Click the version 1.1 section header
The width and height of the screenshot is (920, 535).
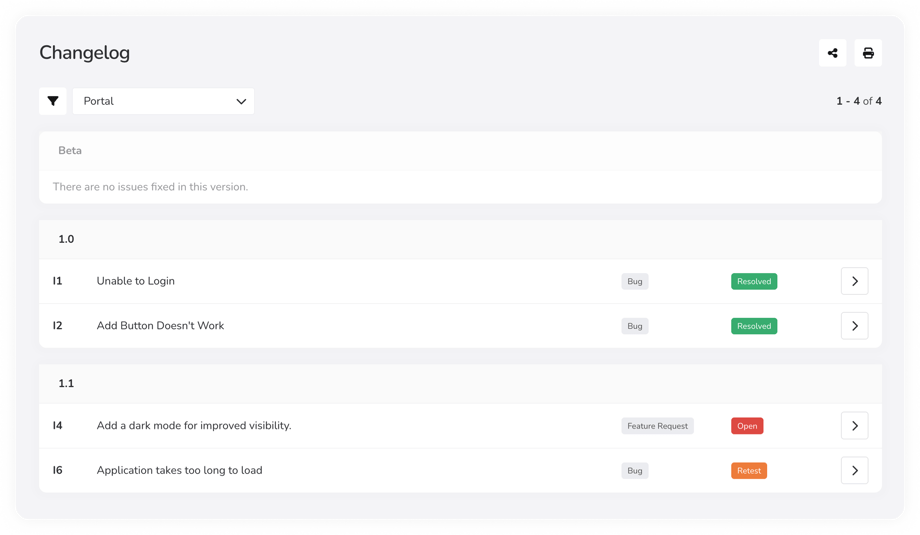pyautogui.click(x=67, y=384)
